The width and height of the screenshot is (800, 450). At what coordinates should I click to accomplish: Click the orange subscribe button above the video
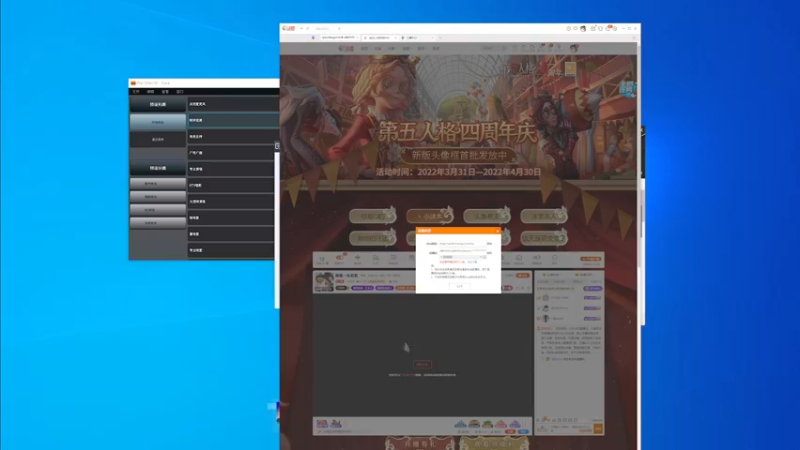click(523, 276)
